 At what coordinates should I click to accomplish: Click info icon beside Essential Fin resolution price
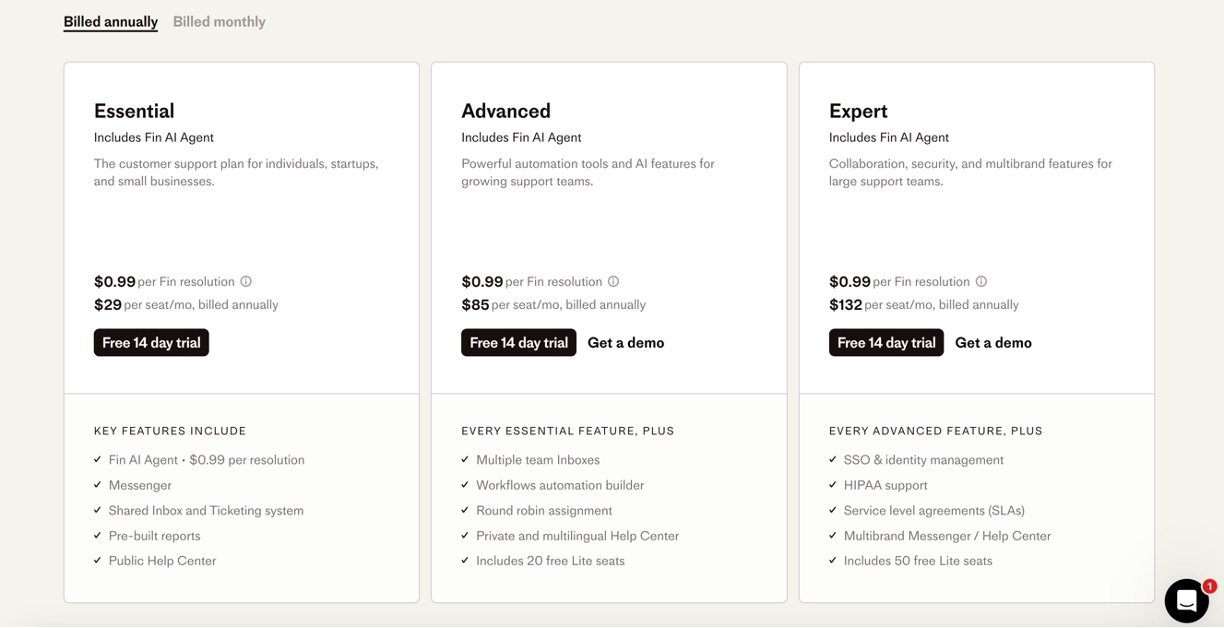246,282
